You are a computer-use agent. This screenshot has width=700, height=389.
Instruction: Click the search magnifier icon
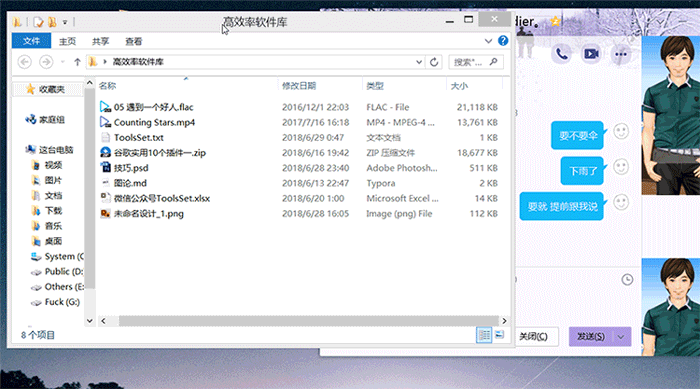coord(493,62)
